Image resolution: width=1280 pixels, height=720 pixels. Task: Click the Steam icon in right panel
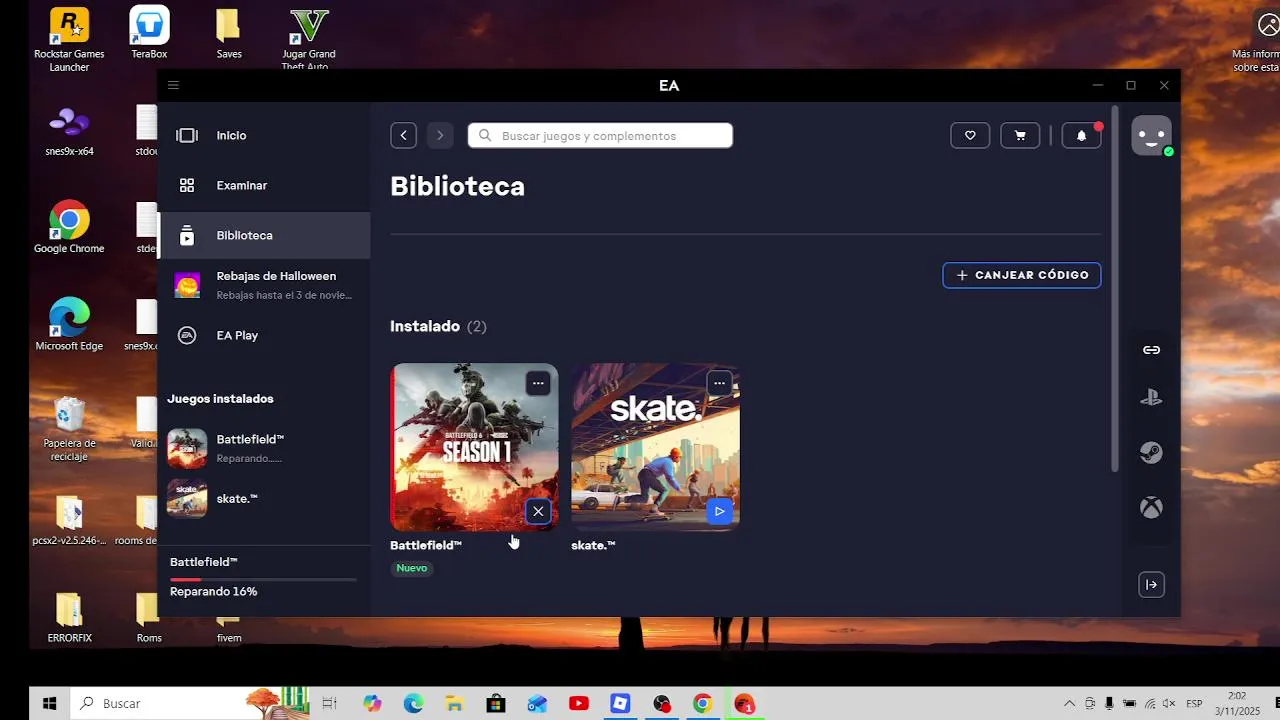(x=1151, y=453)
